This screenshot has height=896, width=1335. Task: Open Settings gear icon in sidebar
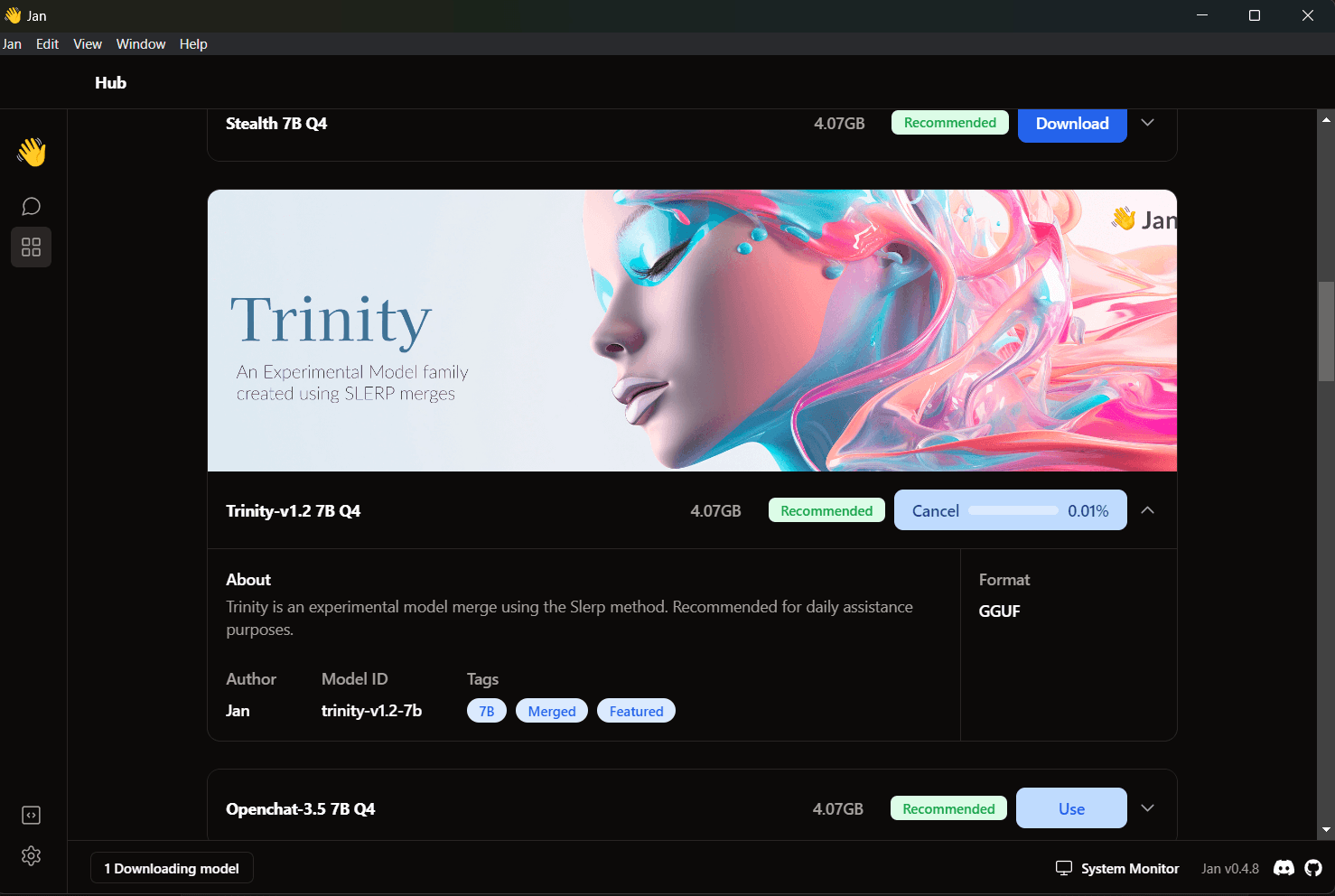(x=32, y=856)
